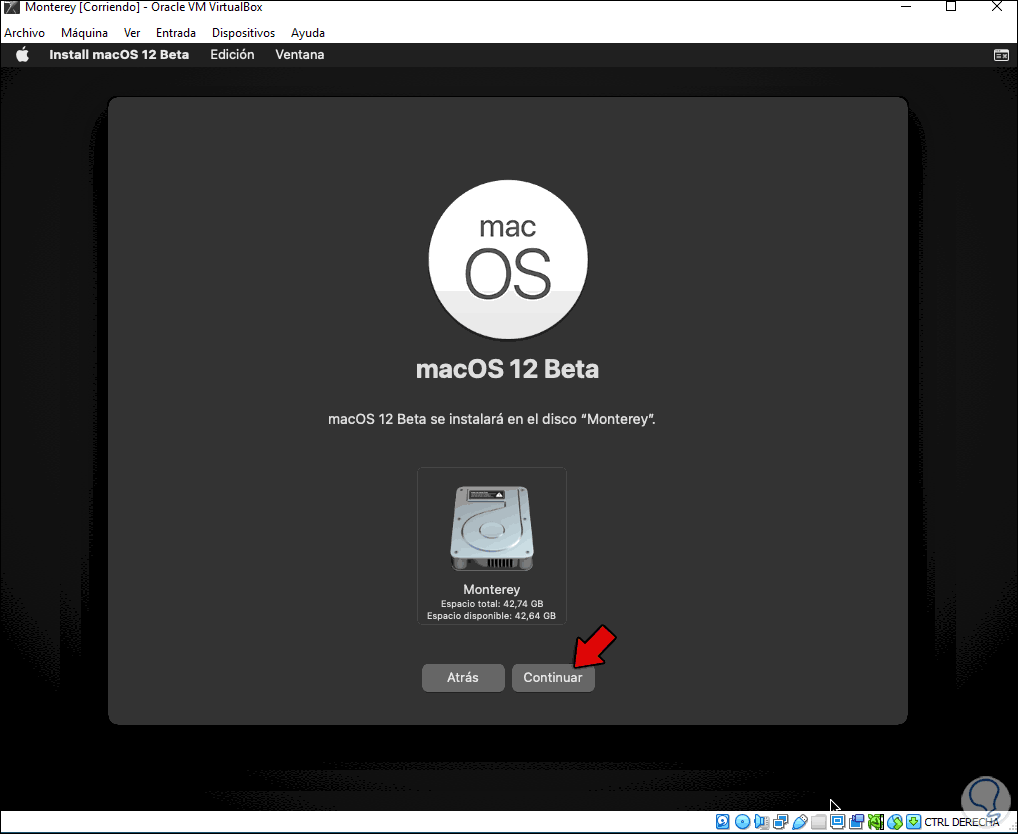This screenshot has width=1018, height=834.
Task: Minimize the VirtualBox window
Action: pos(908,7)
